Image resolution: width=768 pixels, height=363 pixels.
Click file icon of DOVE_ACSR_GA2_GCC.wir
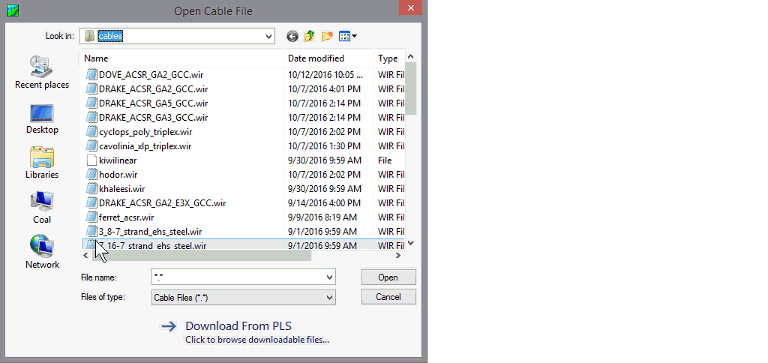pos(92,74)
